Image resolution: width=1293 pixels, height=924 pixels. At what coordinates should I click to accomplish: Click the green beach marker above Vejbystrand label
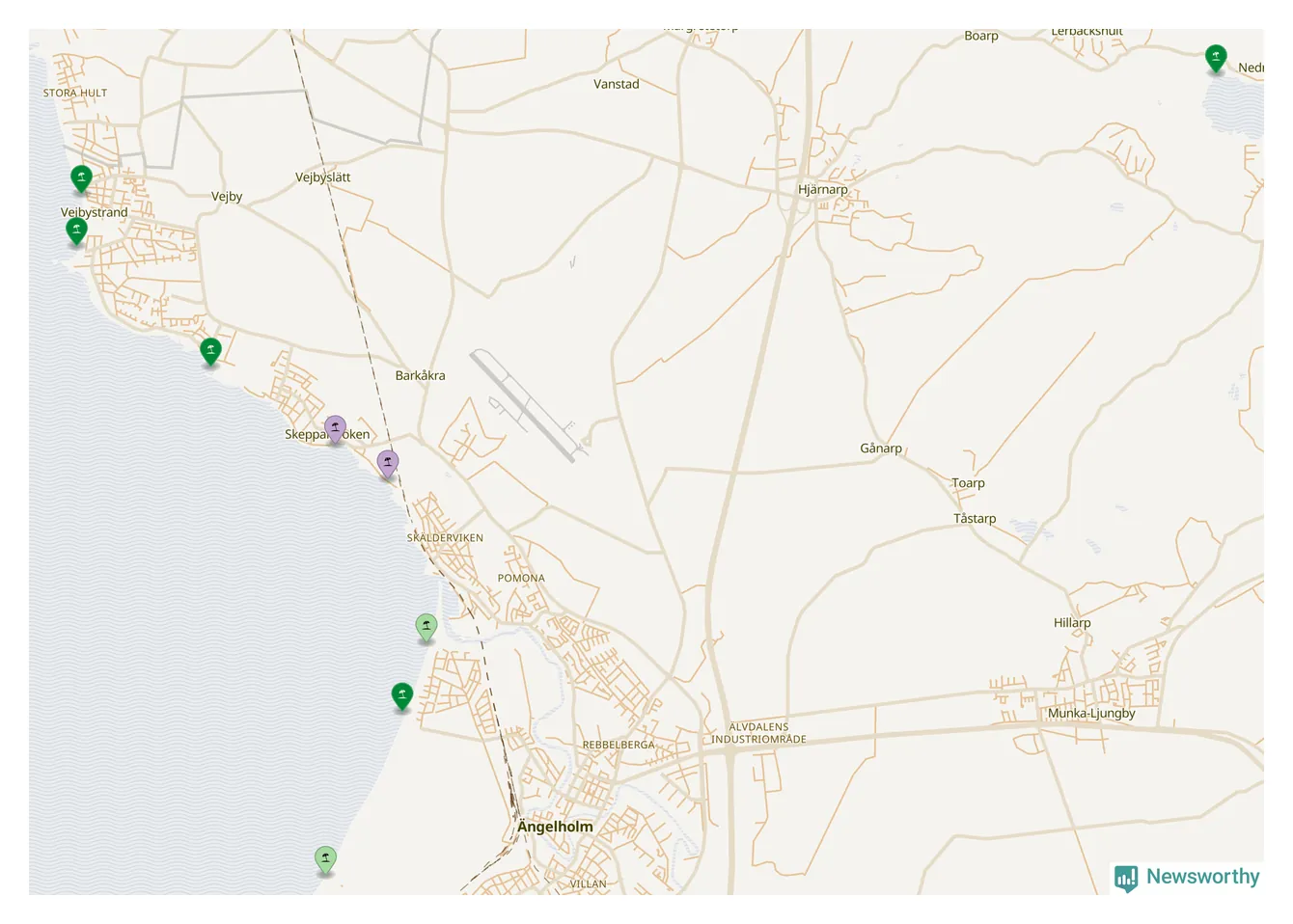click(x=82, y=179)
